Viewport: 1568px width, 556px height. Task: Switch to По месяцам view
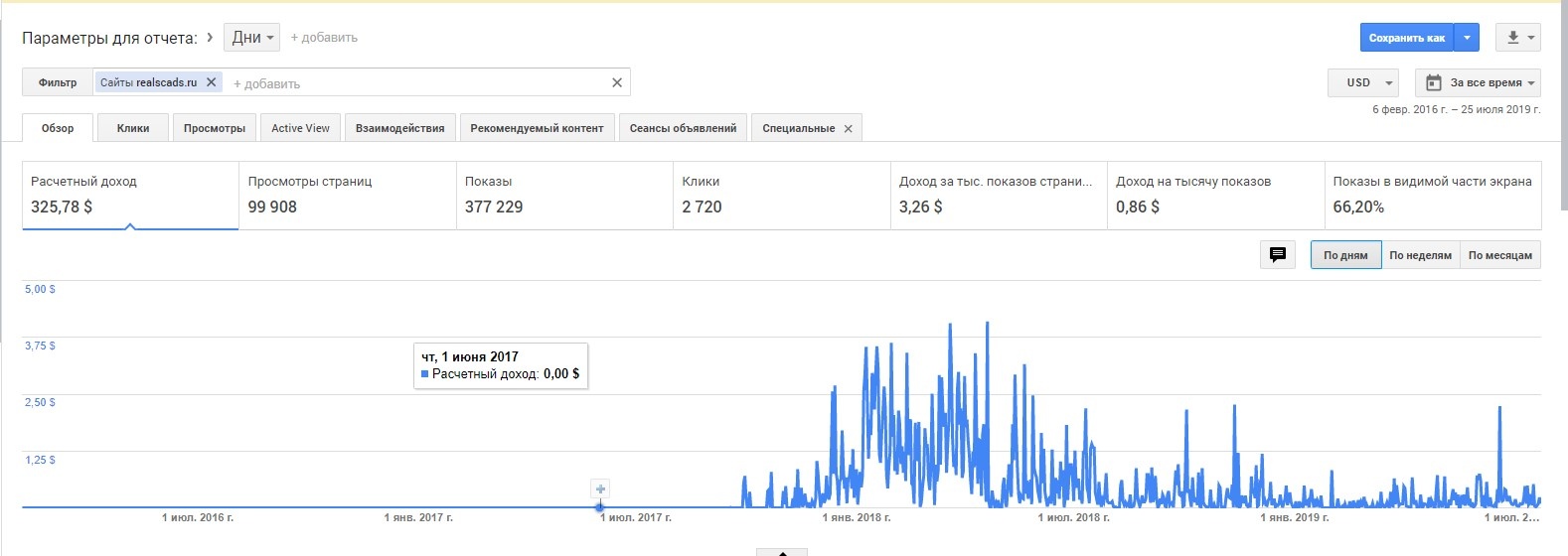tap(1499, 255)
